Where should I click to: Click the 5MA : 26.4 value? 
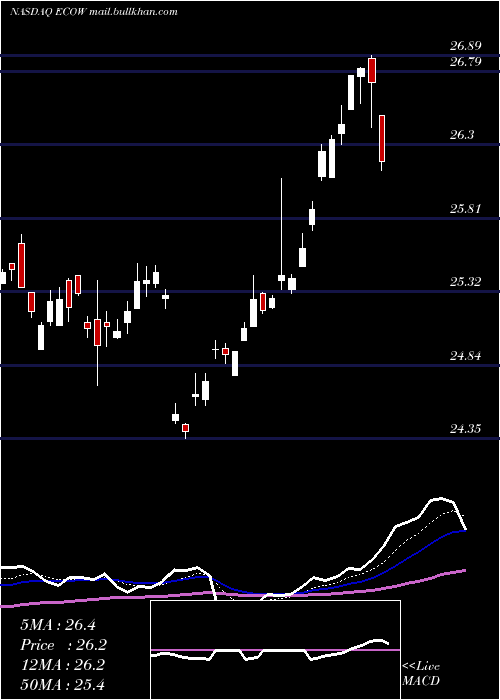coord(58,625)
